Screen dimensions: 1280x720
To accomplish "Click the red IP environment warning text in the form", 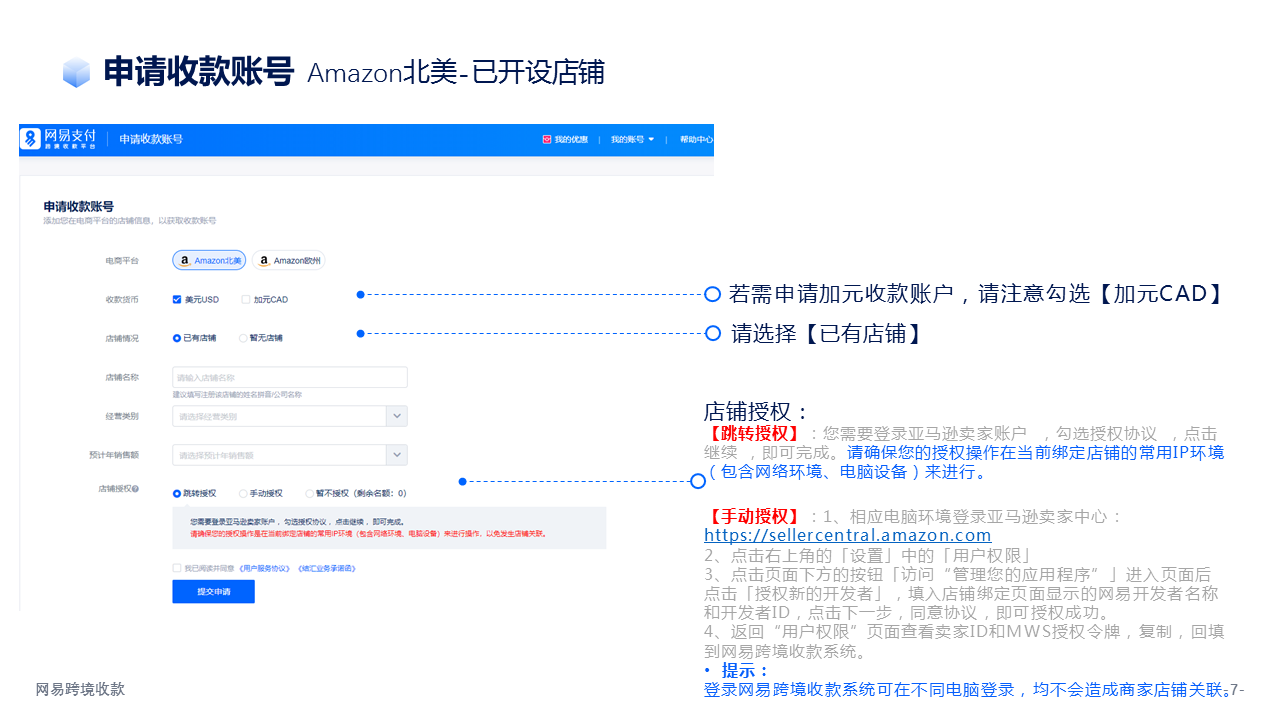I will pyautogui.click(x=368, y=534).
